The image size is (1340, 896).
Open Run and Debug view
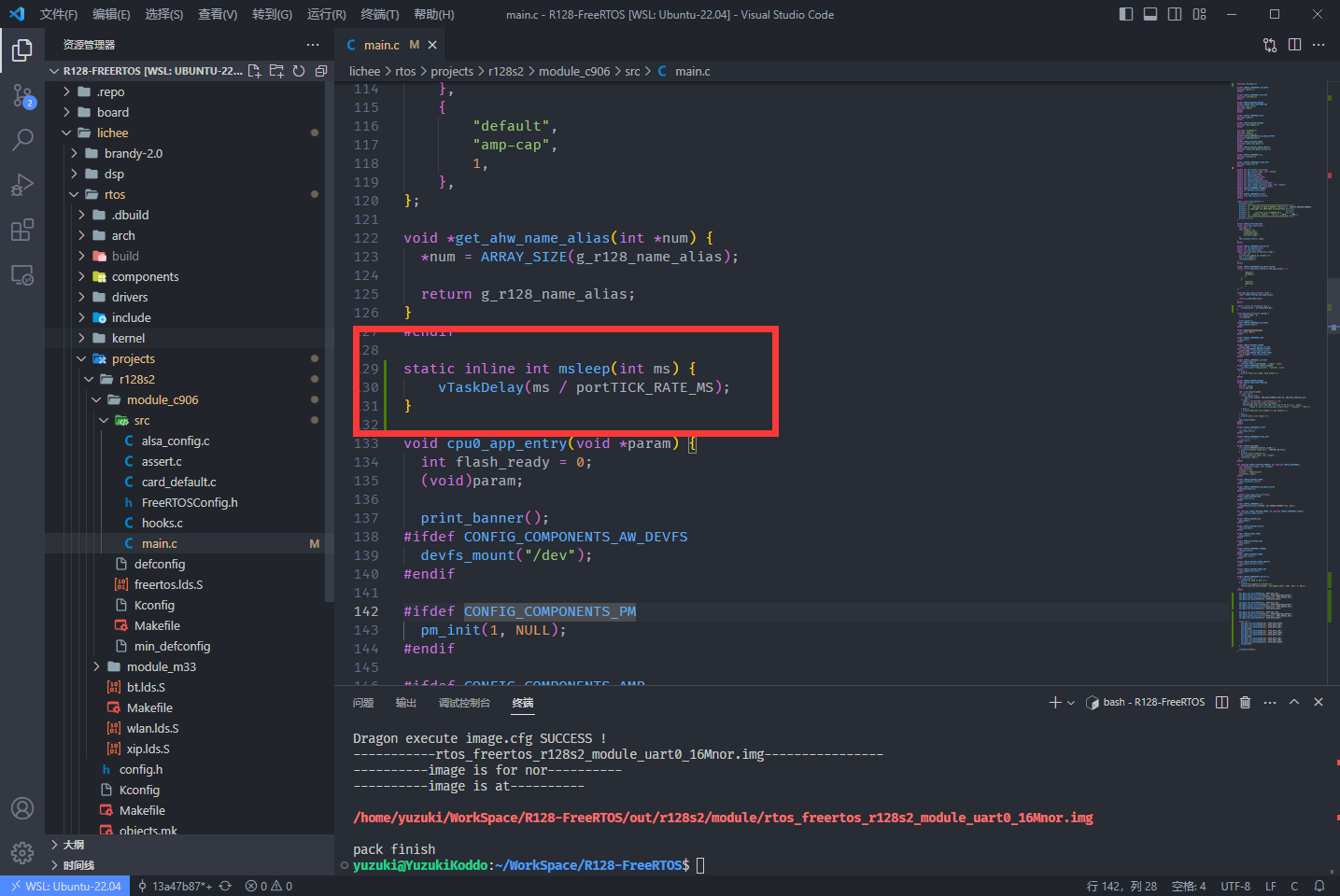[x=22, y=185]
